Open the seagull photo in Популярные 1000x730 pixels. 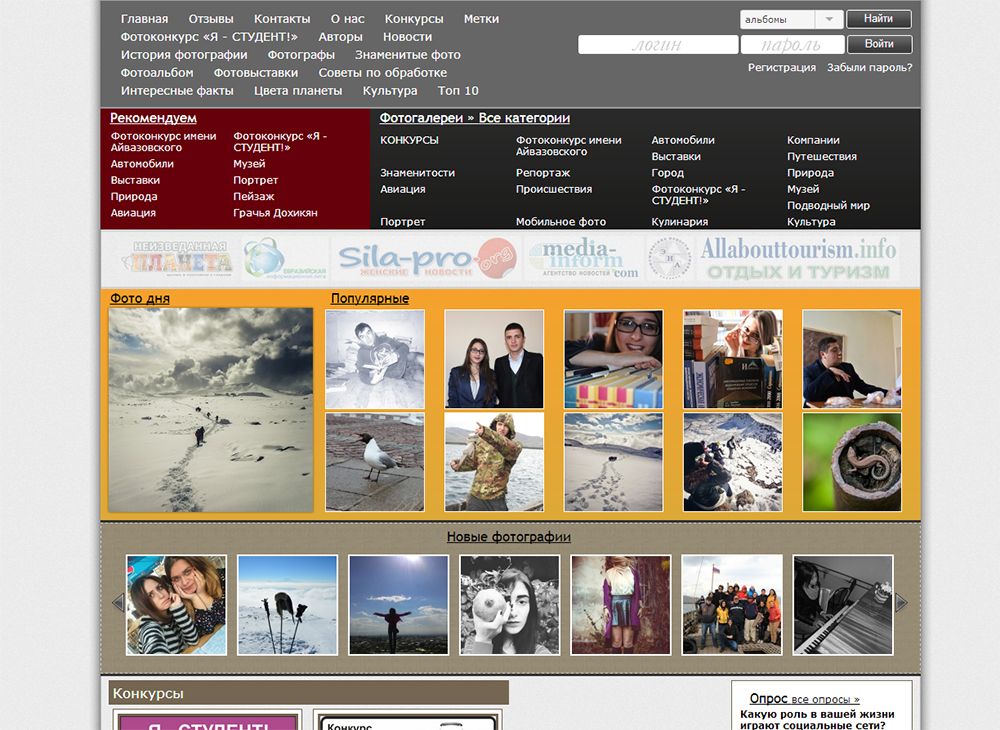tap(375, 462)
